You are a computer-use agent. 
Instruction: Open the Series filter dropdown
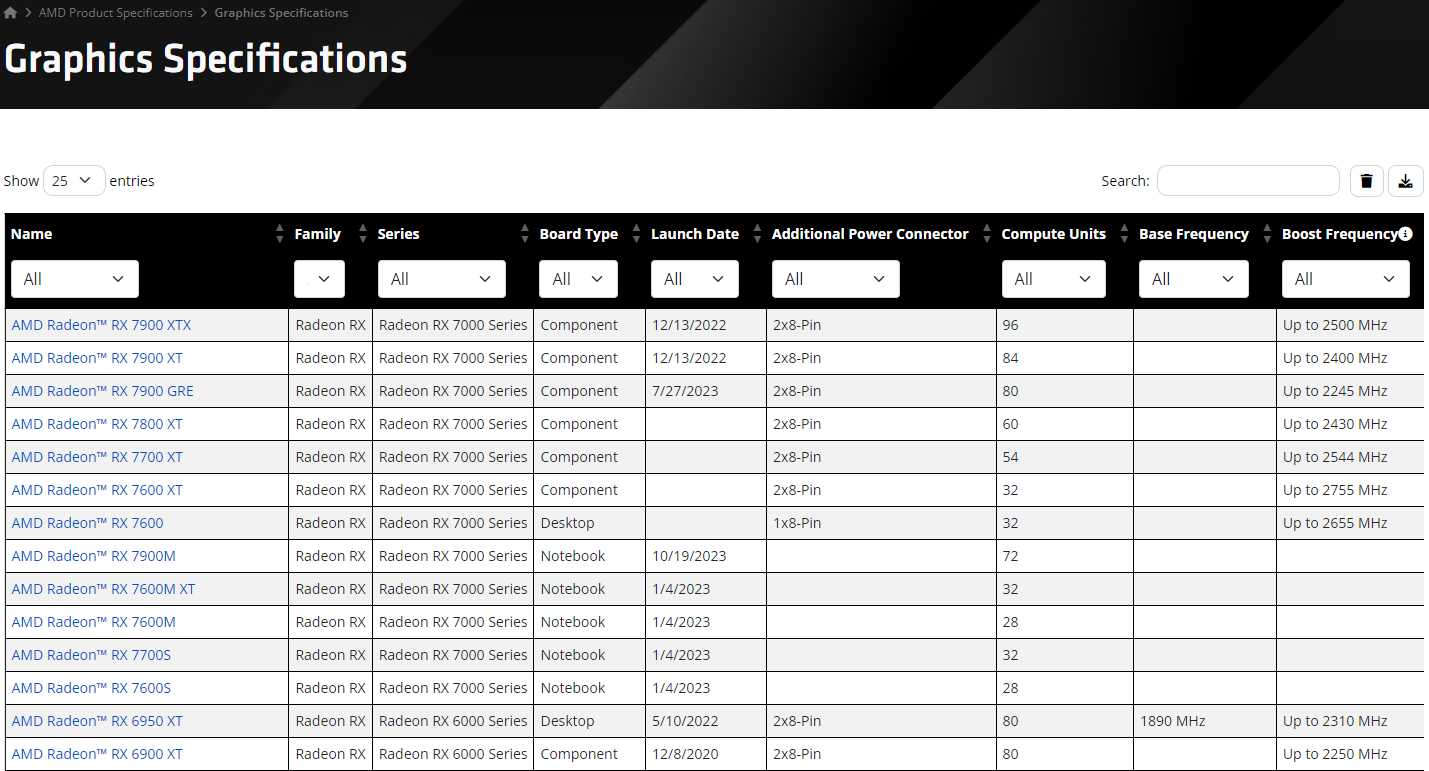[442, 279]
